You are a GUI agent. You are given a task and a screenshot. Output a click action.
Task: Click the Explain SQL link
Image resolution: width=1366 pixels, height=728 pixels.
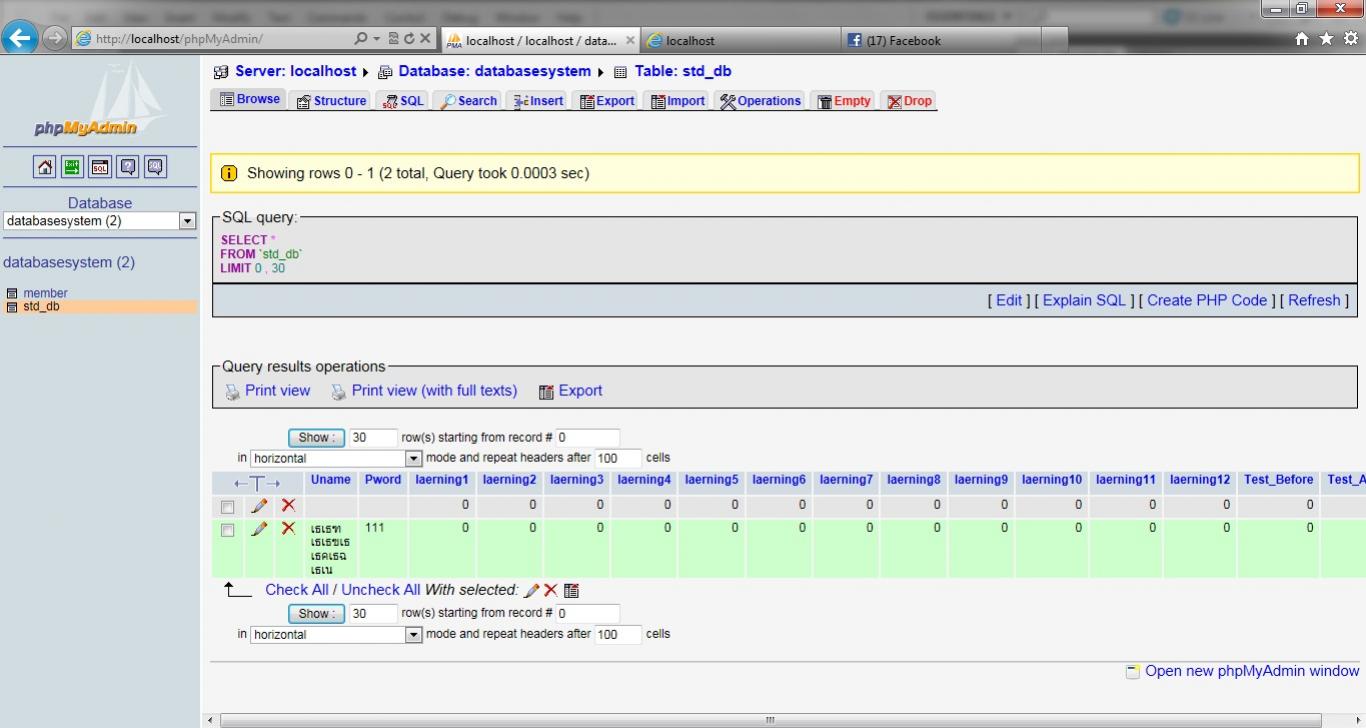click(1084, 300)
